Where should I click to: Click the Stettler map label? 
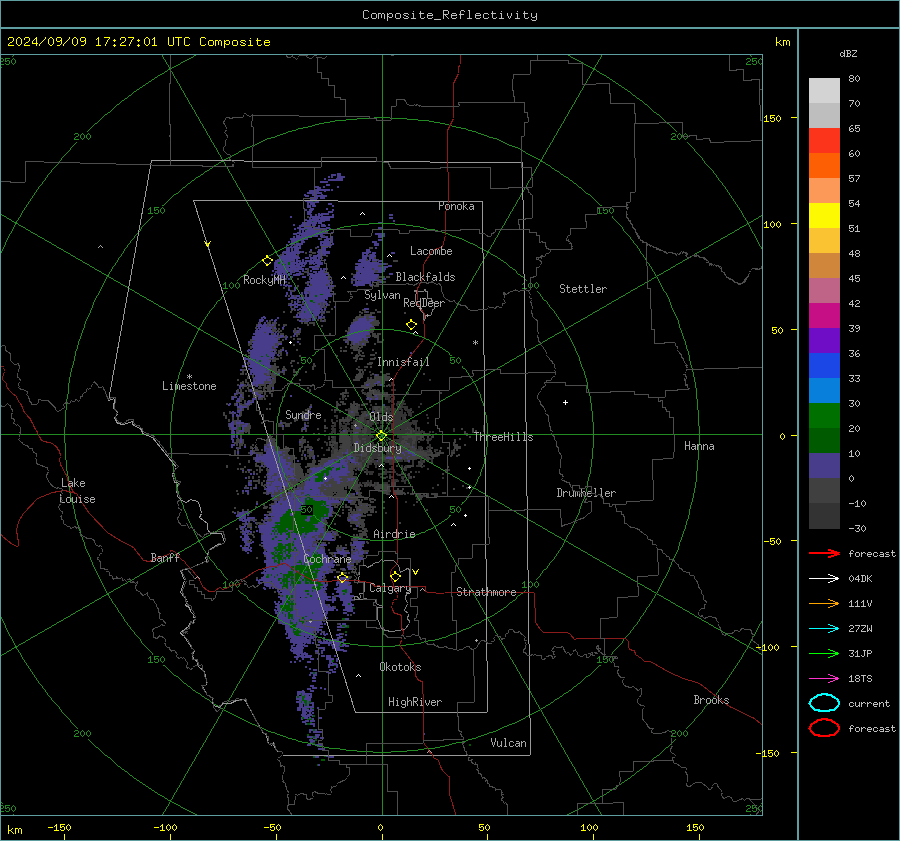click(583, 289)
